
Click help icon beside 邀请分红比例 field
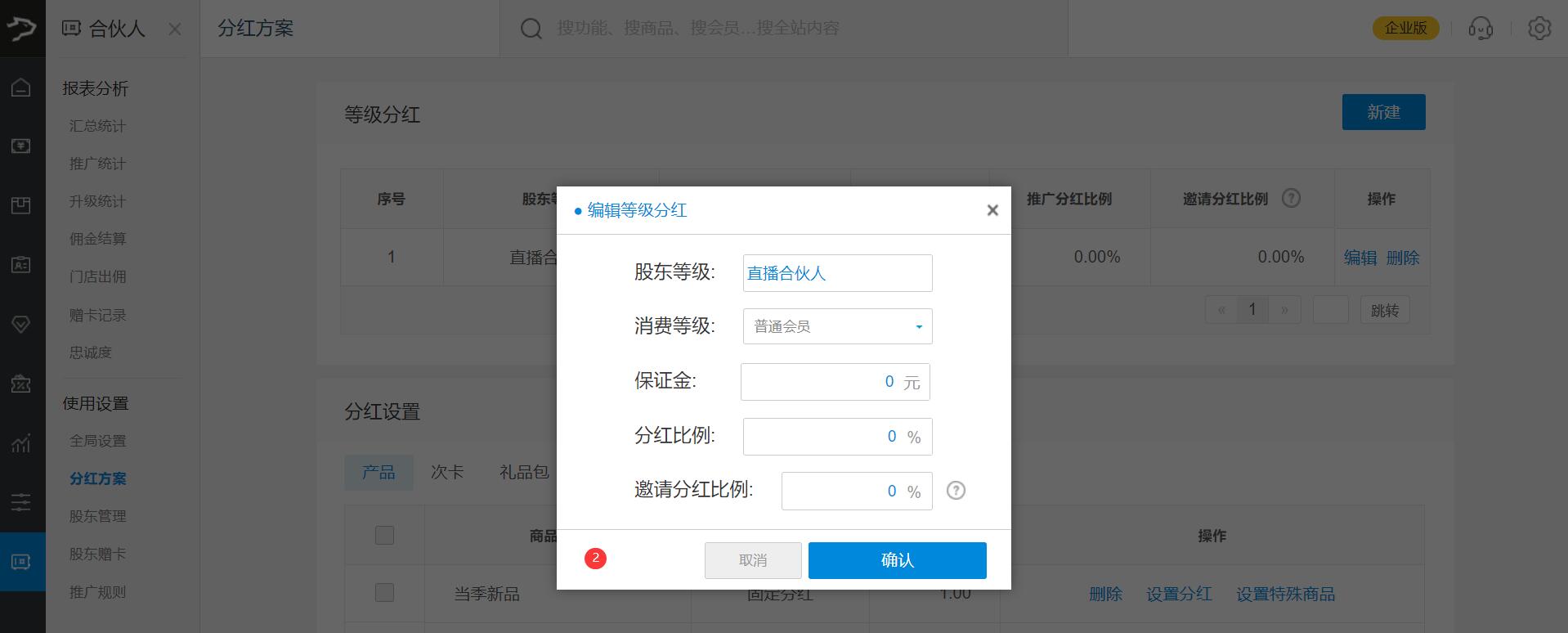pyautogui.click(x=956, y=491)
